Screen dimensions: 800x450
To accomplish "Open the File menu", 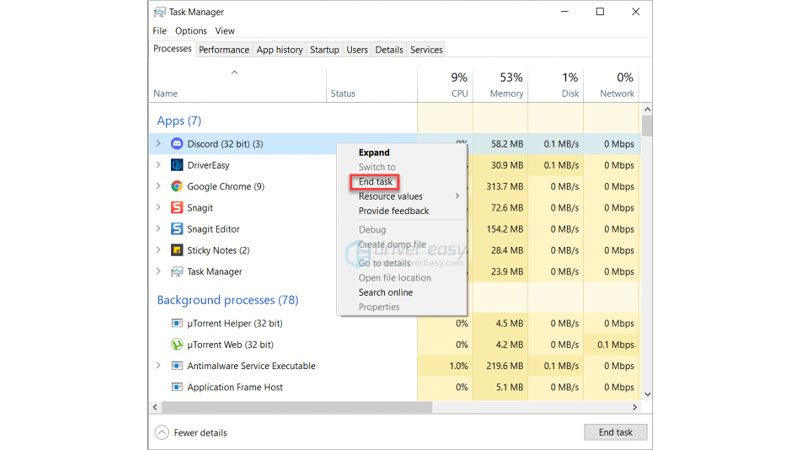I will [x=159, y=31].
